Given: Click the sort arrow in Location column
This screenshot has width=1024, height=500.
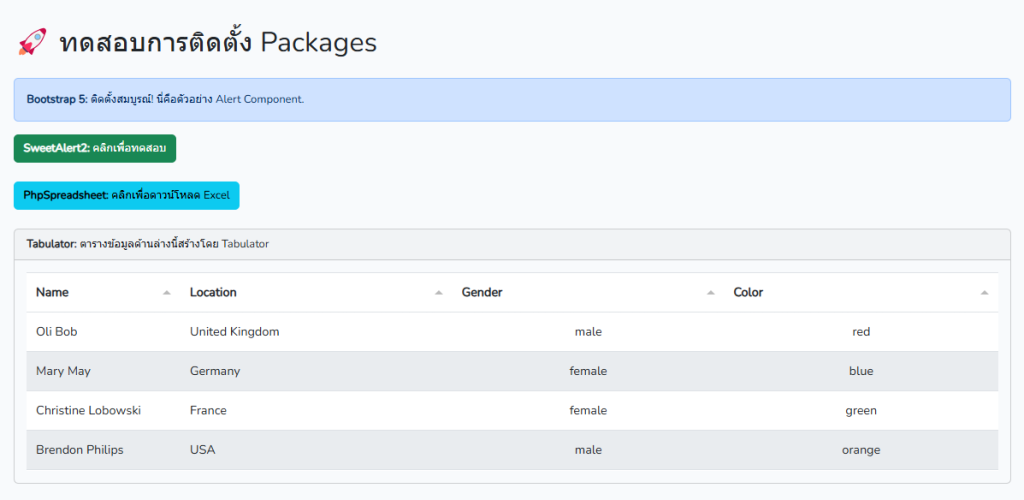Looking at the screenshot, I should 438,293.
